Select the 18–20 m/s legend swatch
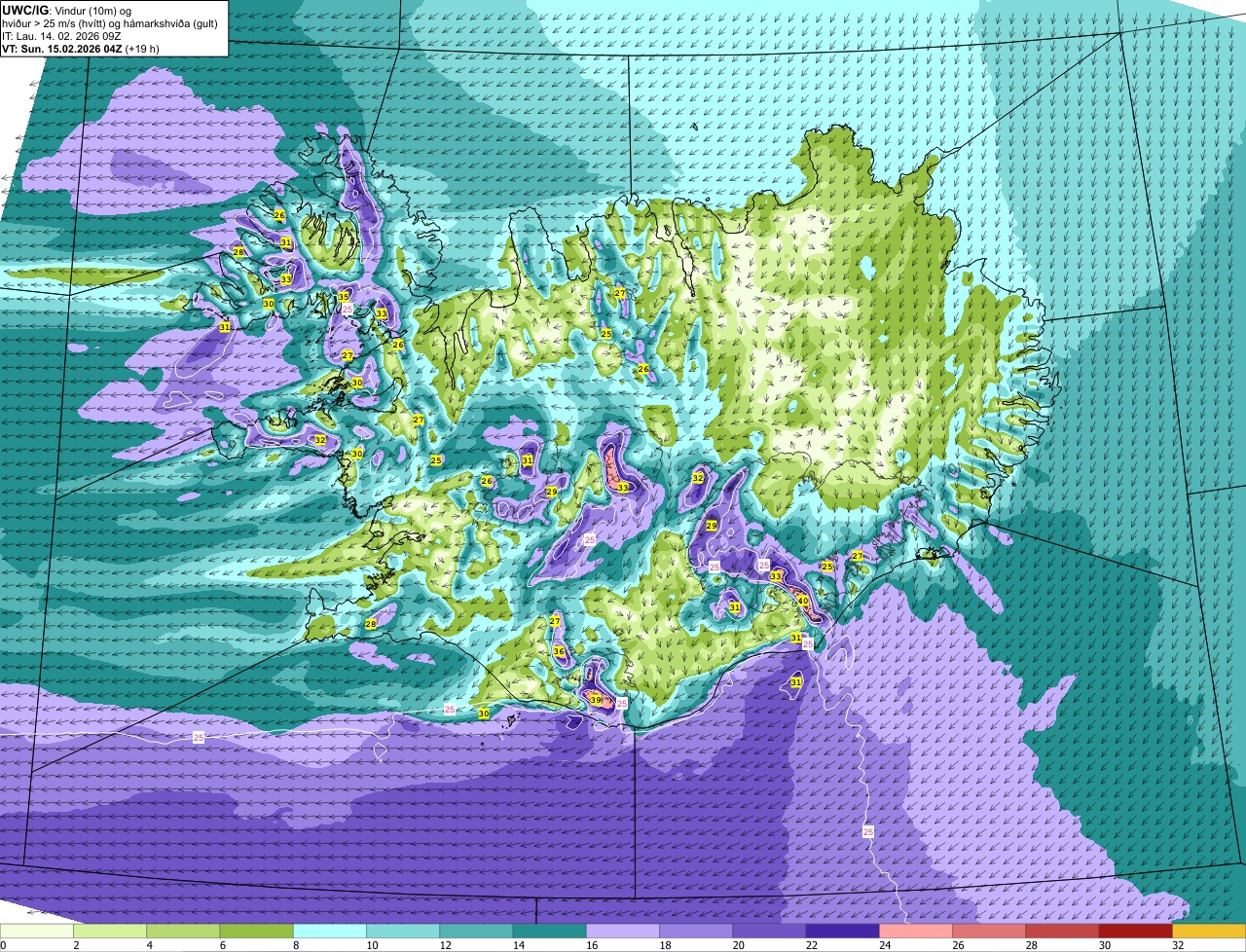This screenshot has width=1246, height=952. coord(697,932)
